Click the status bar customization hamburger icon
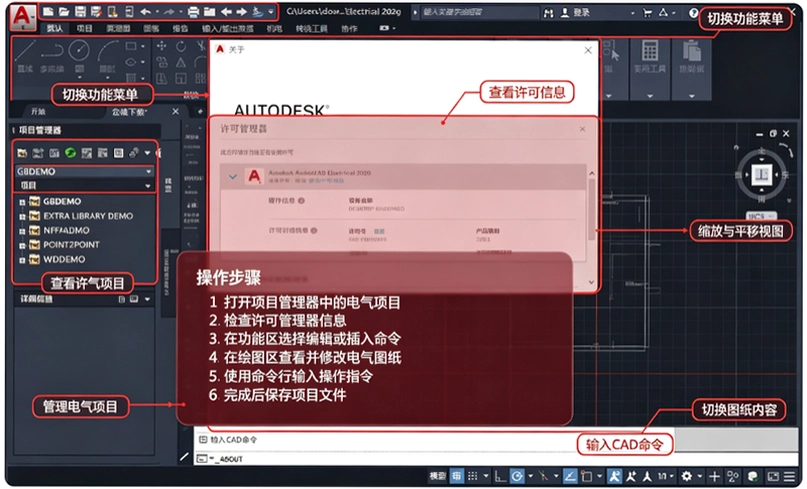Viewport: 807px width, 489px height. click(x=789, y=476)
